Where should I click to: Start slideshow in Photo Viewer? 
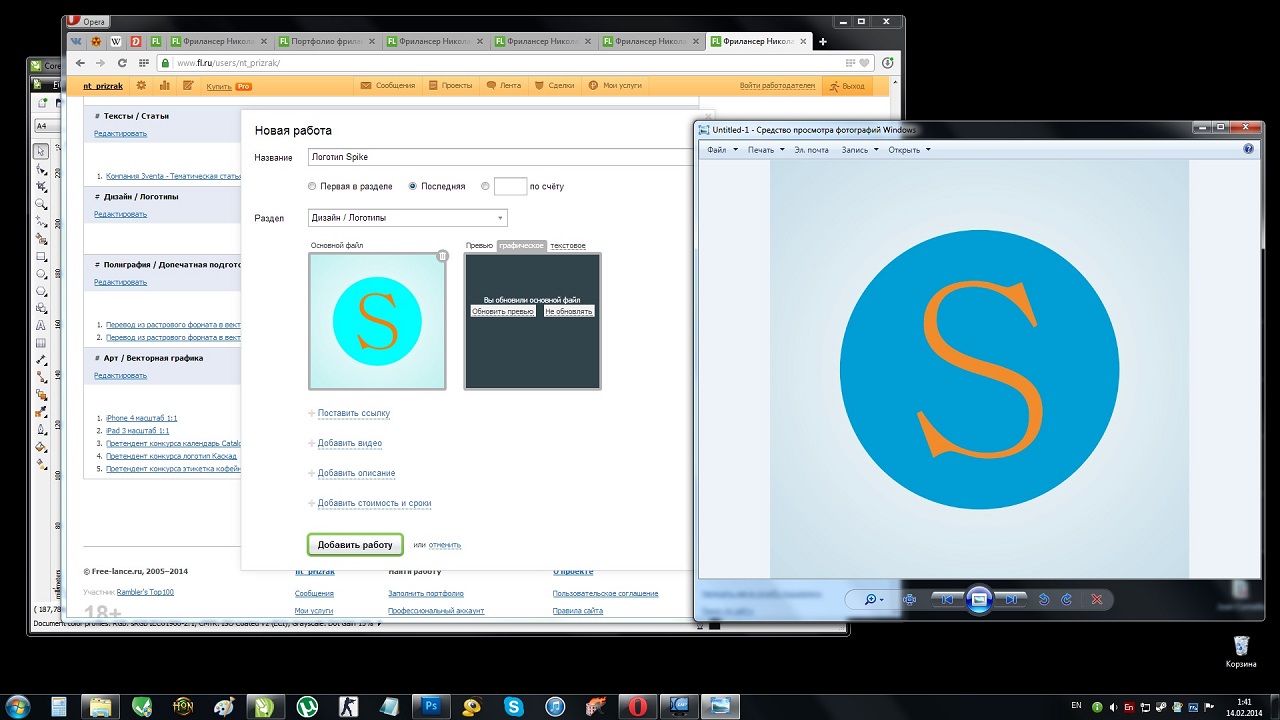(x=979, y=599)
